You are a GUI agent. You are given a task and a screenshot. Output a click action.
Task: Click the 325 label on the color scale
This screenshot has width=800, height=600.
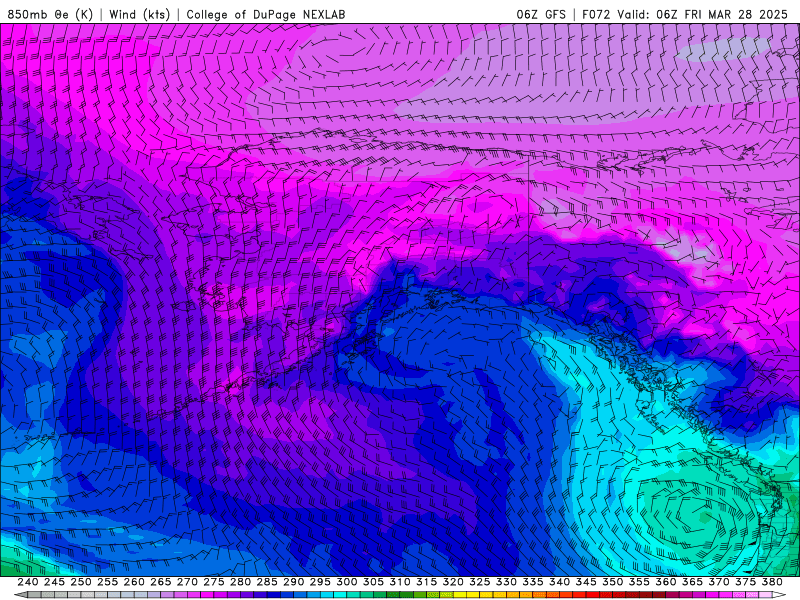coord(480,582)
